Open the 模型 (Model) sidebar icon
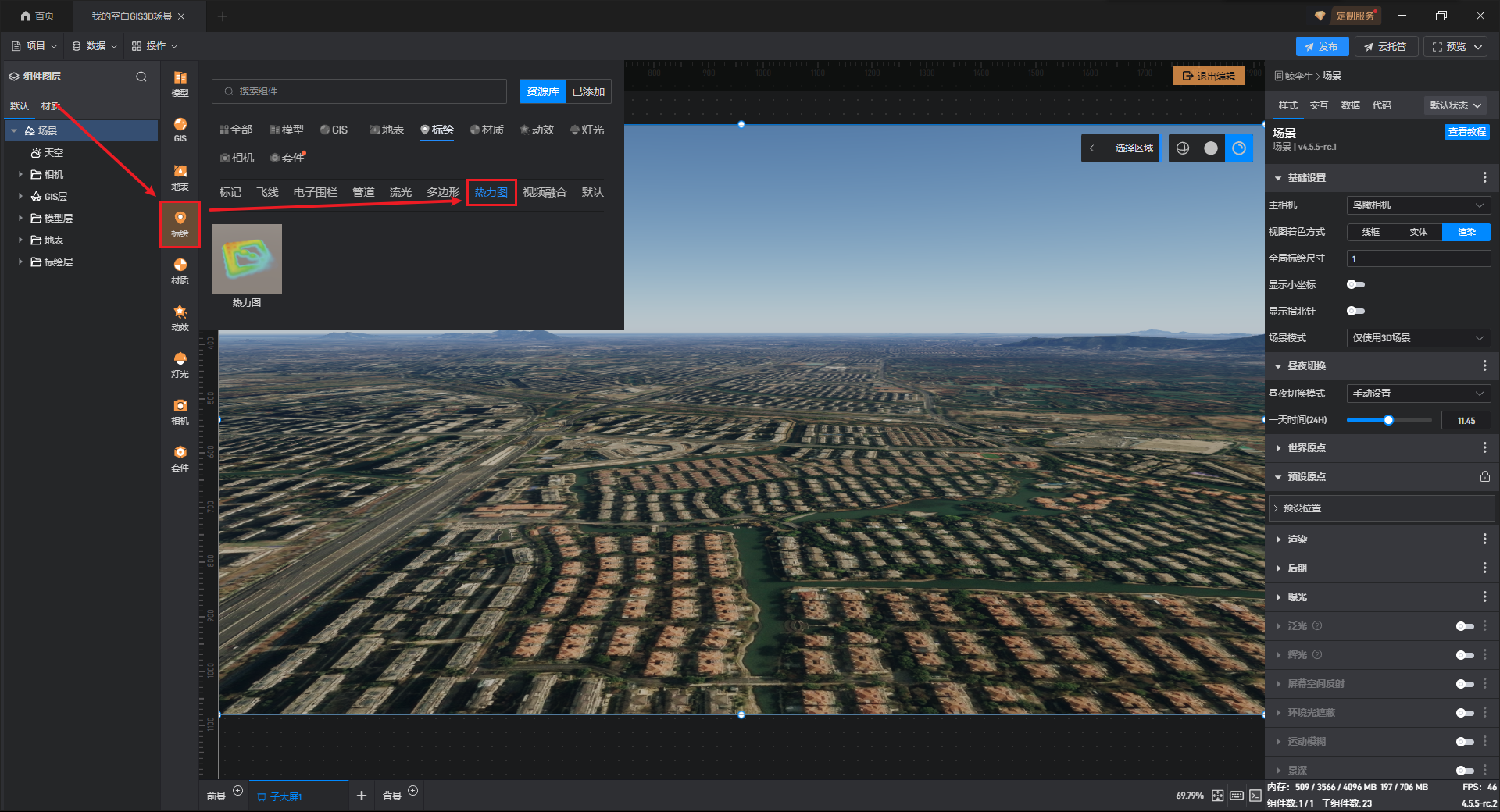 pos(180,83)
